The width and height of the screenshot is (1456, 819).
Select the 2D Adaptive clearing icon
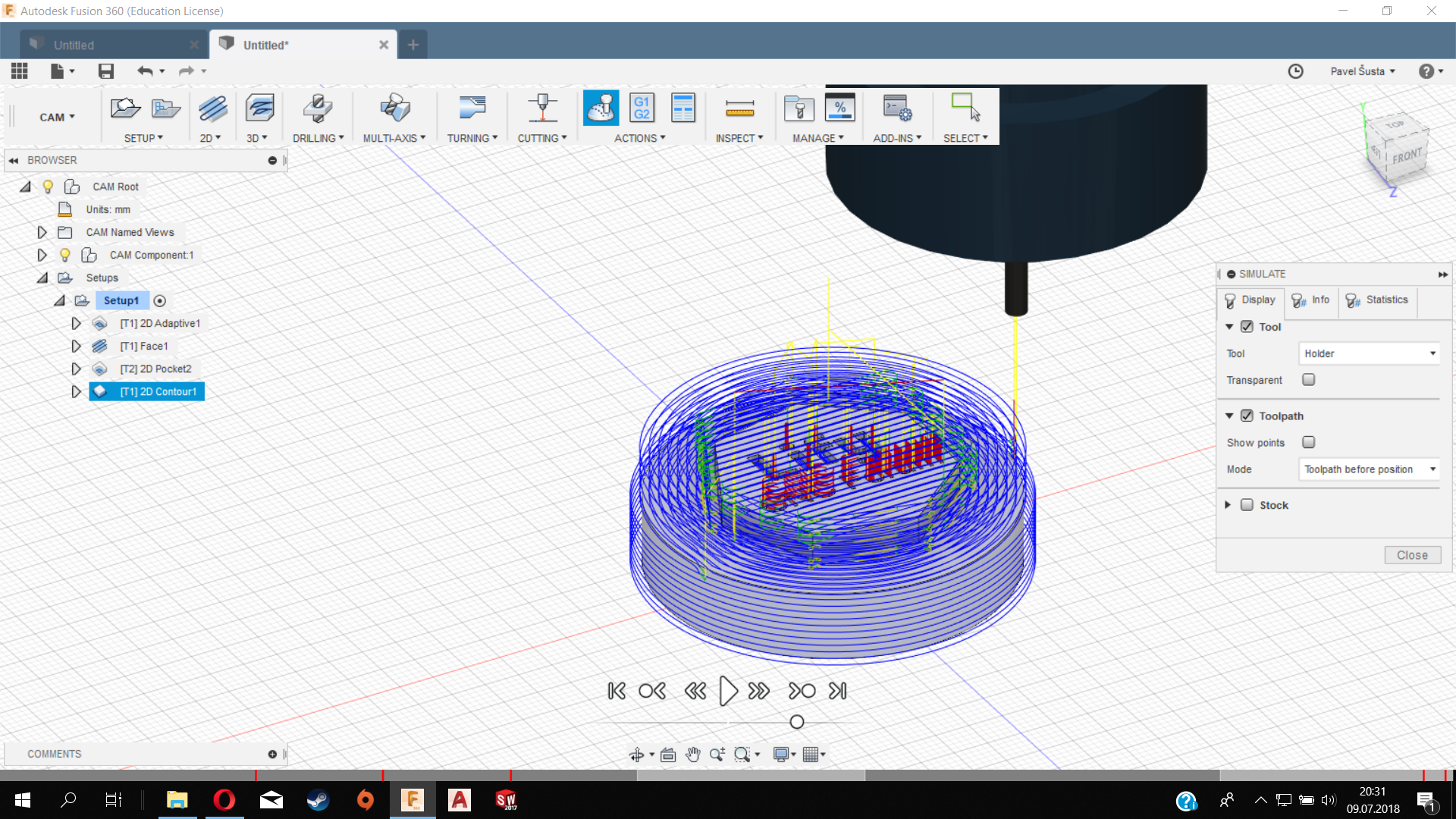coord(213,108)
